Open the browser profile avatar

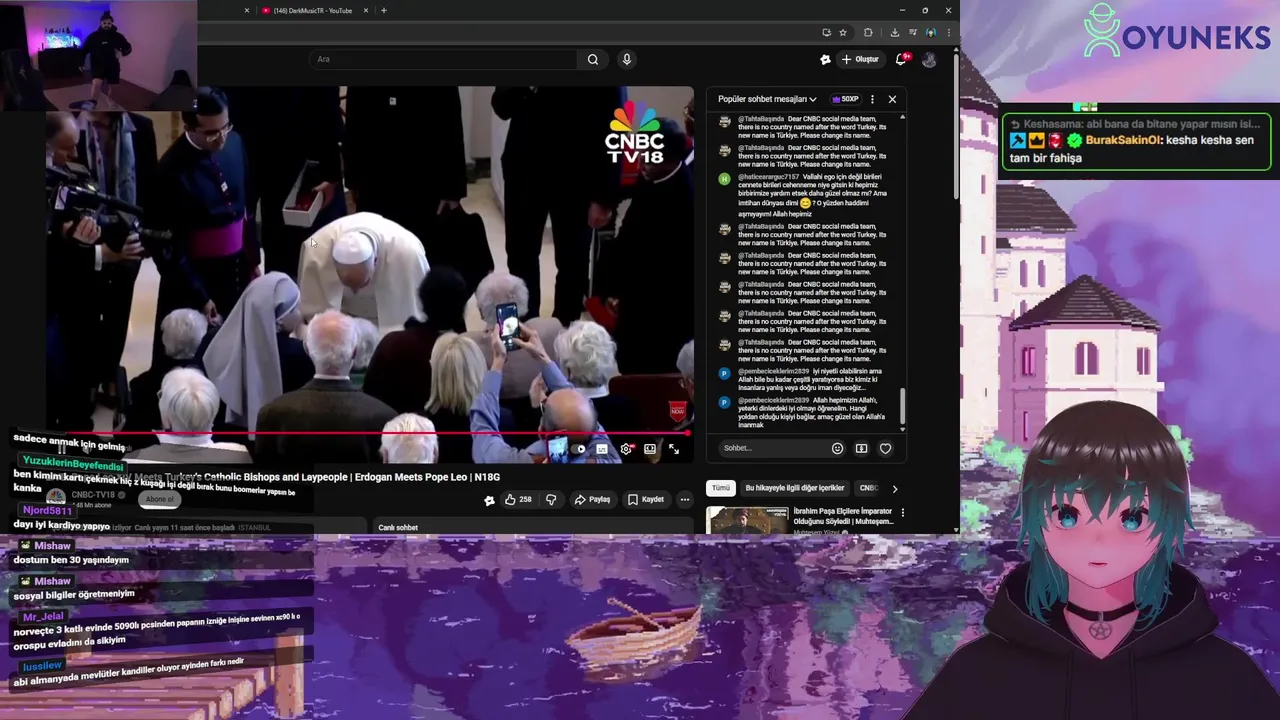click(x=931, y=32)
